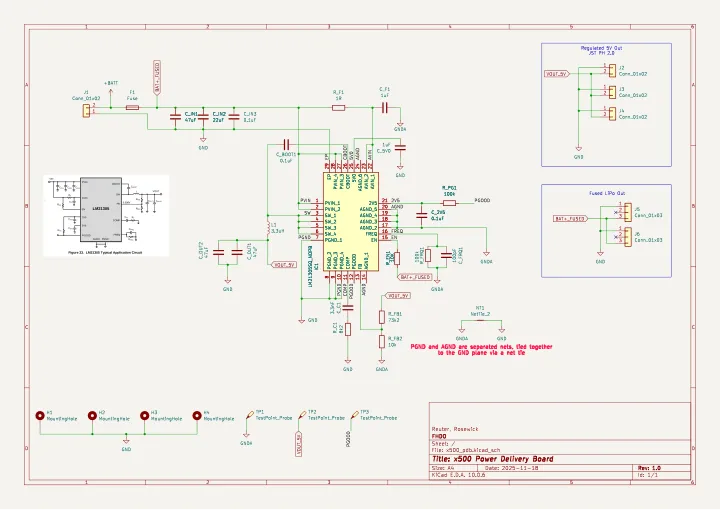Select the C_BOOT1 capacitor symbol
This screenshot has height=510, width=720.
click(287, 144)
